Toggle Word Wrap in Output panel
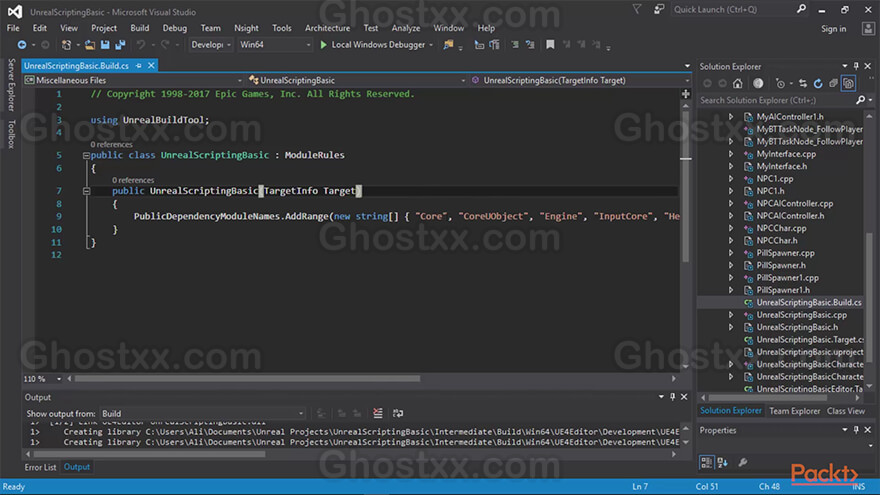The height and width of the screenshot is (495, 880). (398, 414)
